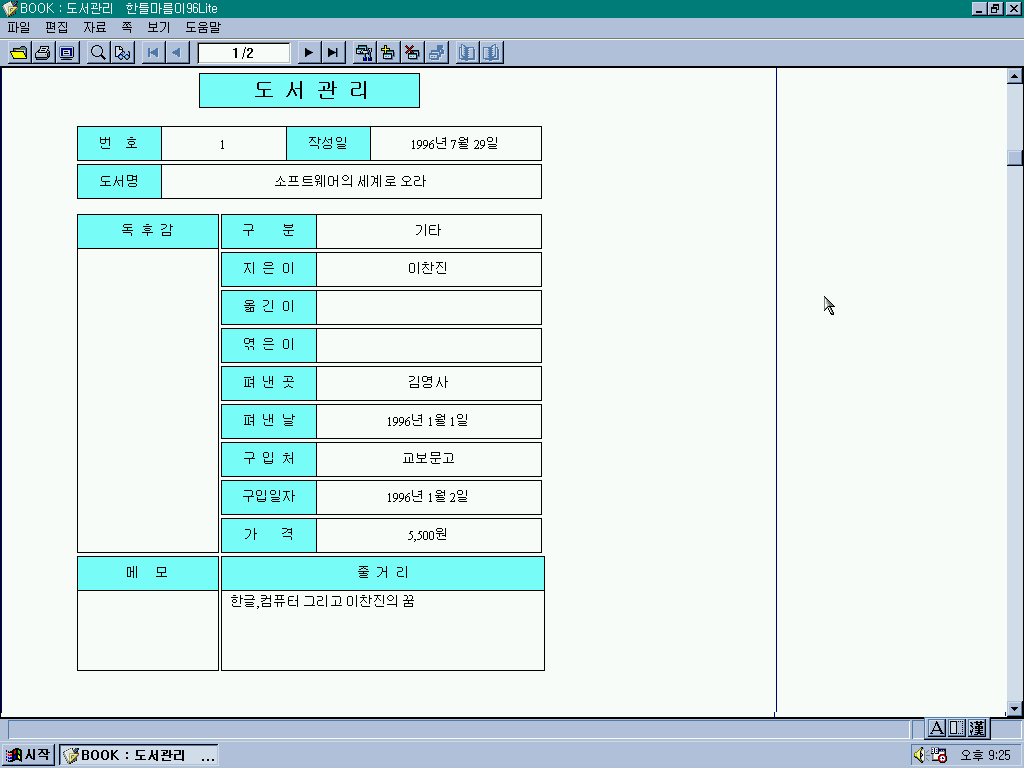Click the 구입처 value 교보문고
1024x768 pixels.
pyautogui.click(x=428, y=459)
